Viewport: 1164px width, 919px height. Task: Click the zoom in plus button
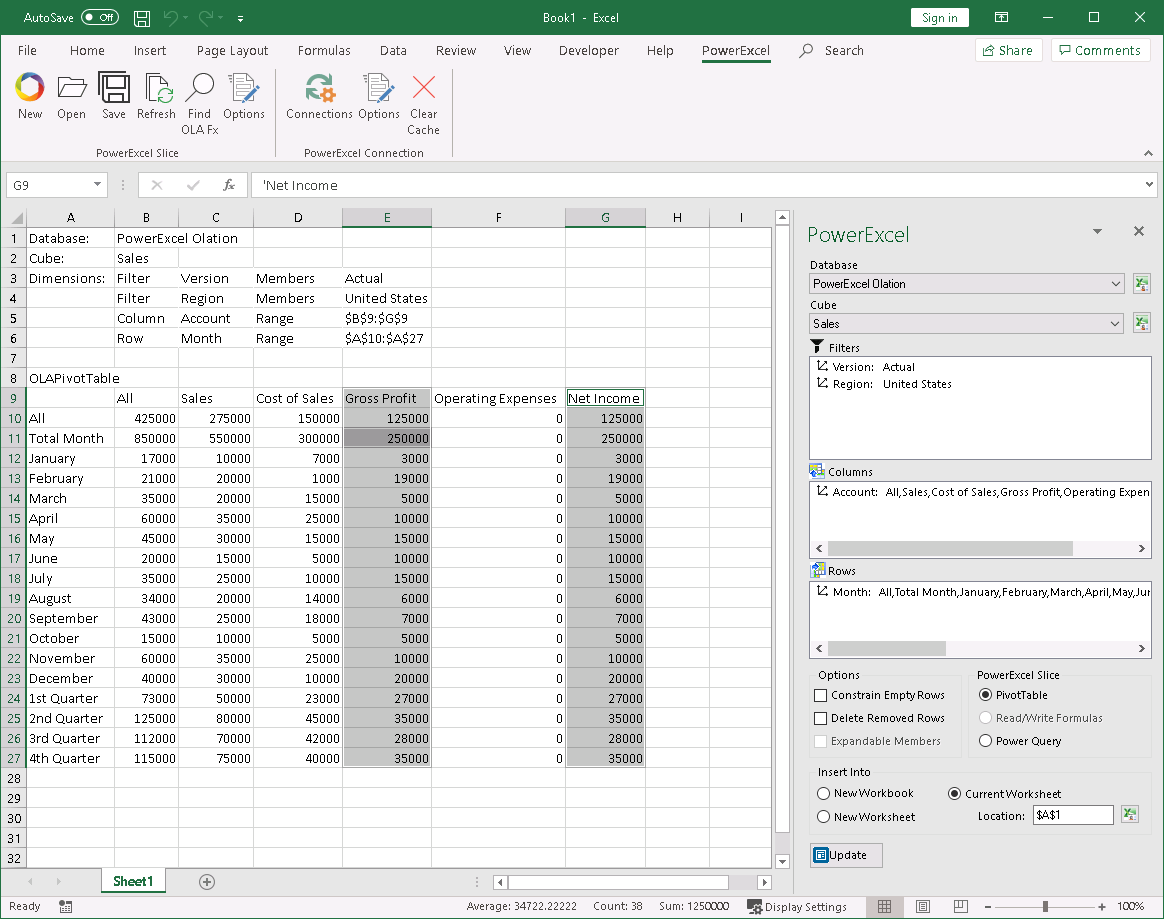point(1102,906)
